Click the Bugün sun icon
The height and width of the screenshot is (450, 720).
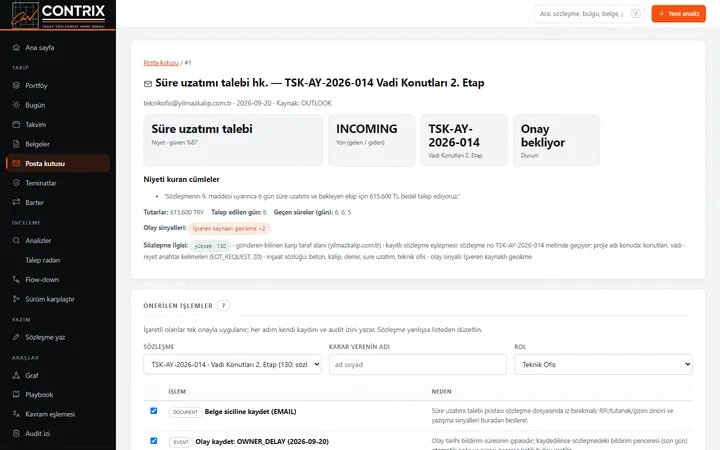tap(16, 105)
